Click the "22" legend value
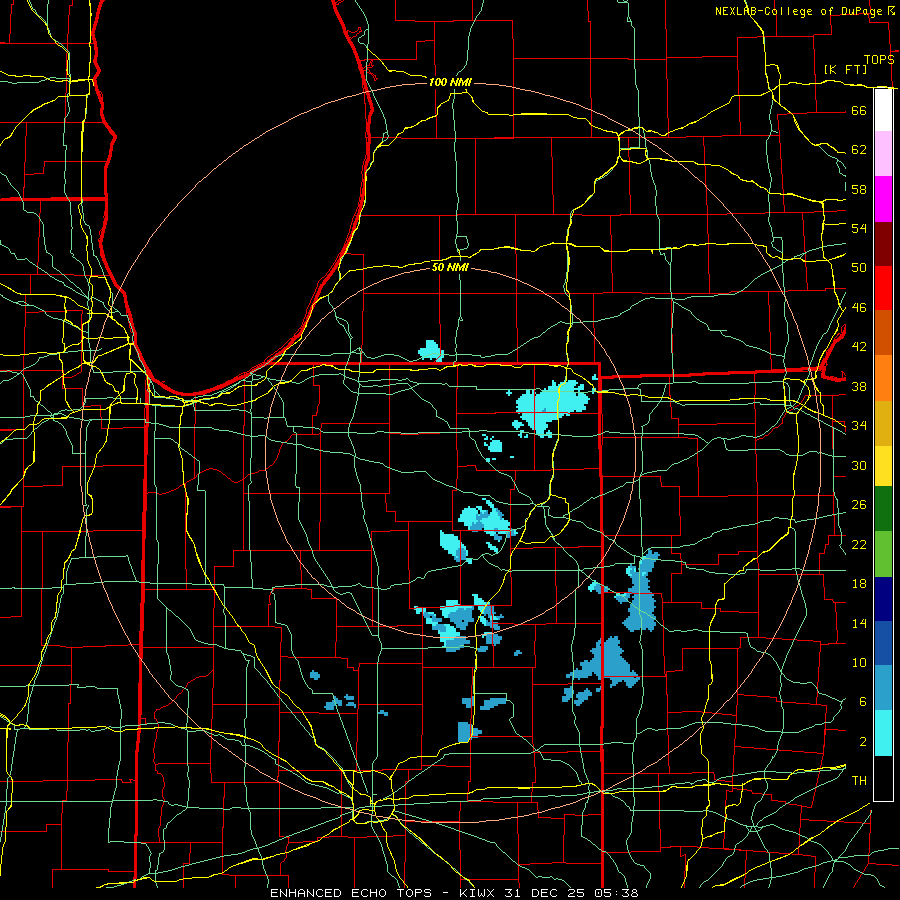This screenshot has width=900, height=900. coord(859,545)
